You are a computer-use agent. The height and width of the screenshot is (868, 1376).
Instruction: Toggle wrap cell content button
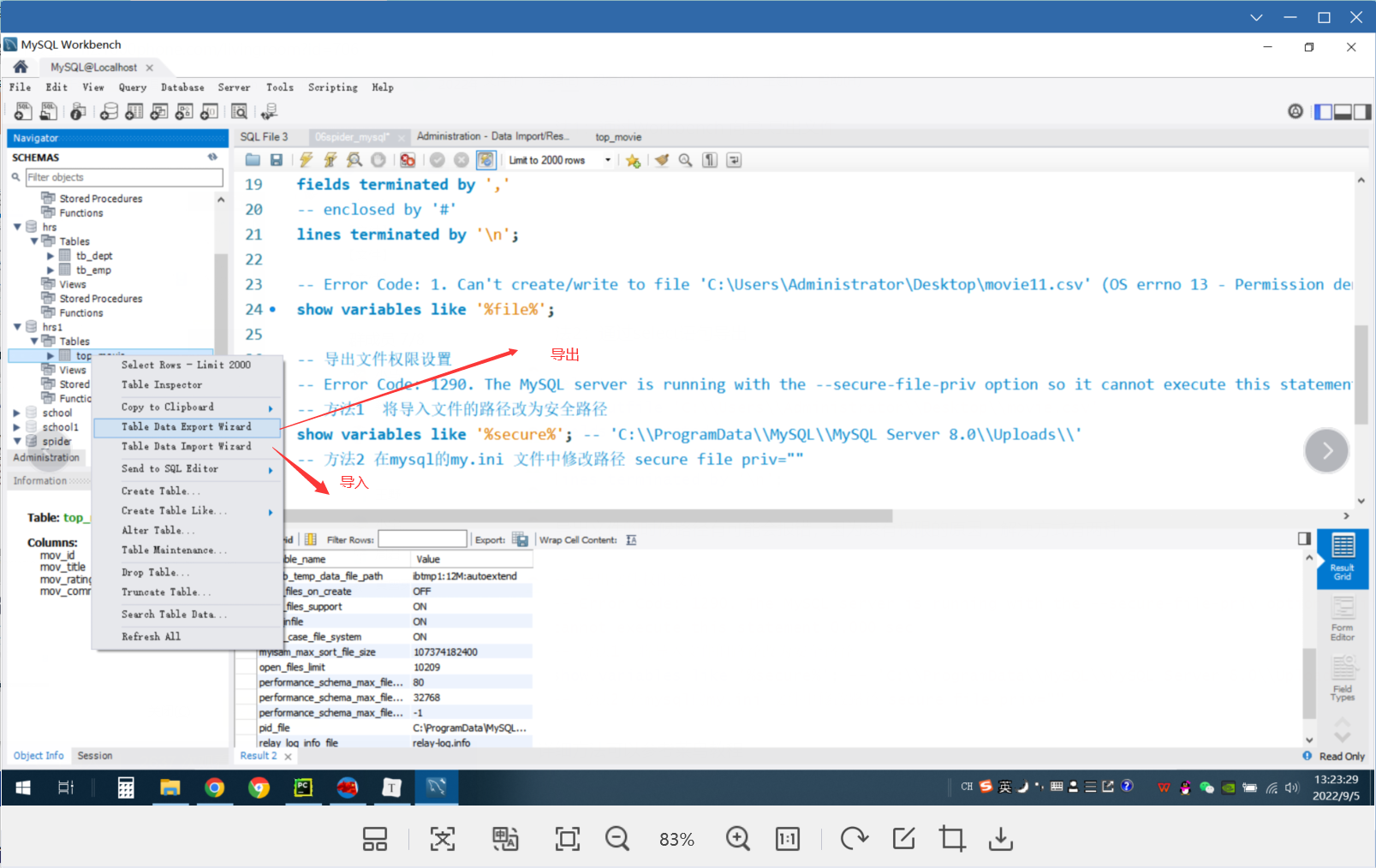click(x=631, y=540)
